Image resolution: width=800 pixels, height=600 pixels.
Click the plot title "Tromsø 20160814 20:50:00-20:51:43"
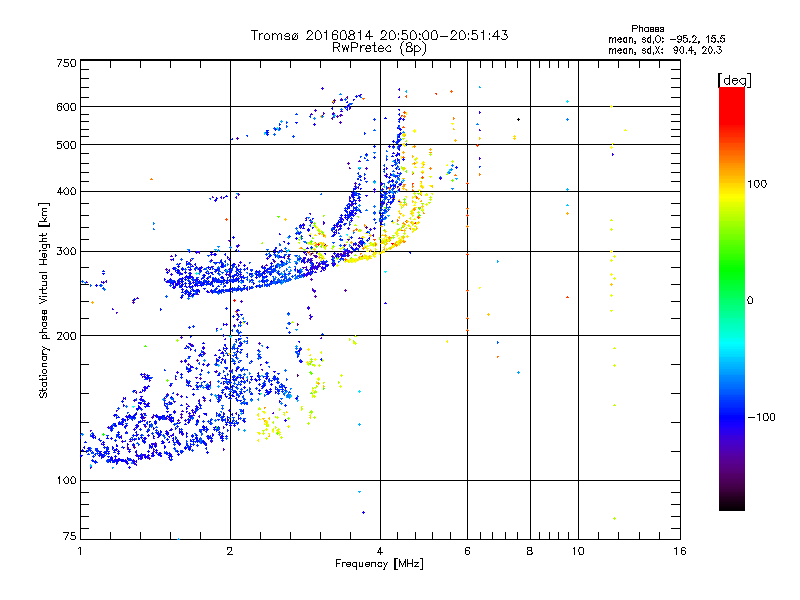pos(379,35)
